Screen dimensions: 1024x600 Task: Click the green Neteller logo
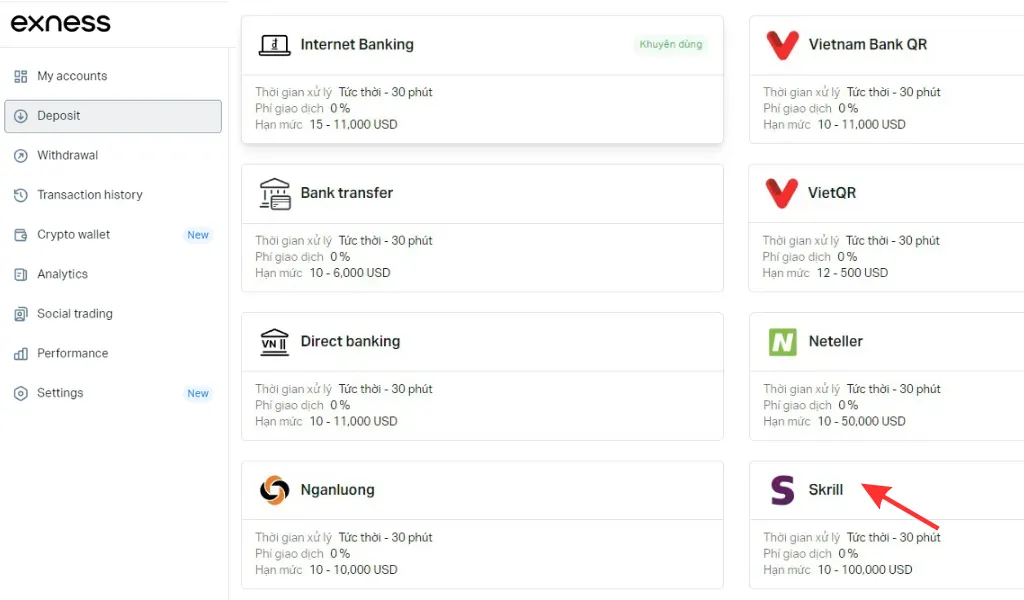click(782, 341)
